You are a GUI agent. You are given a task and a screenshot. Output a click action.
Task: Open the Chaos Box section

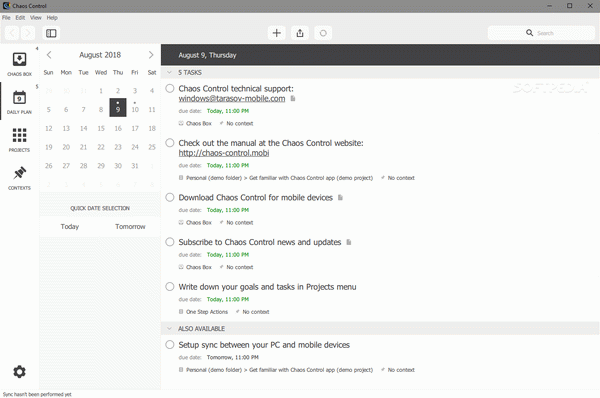point(19,64)
